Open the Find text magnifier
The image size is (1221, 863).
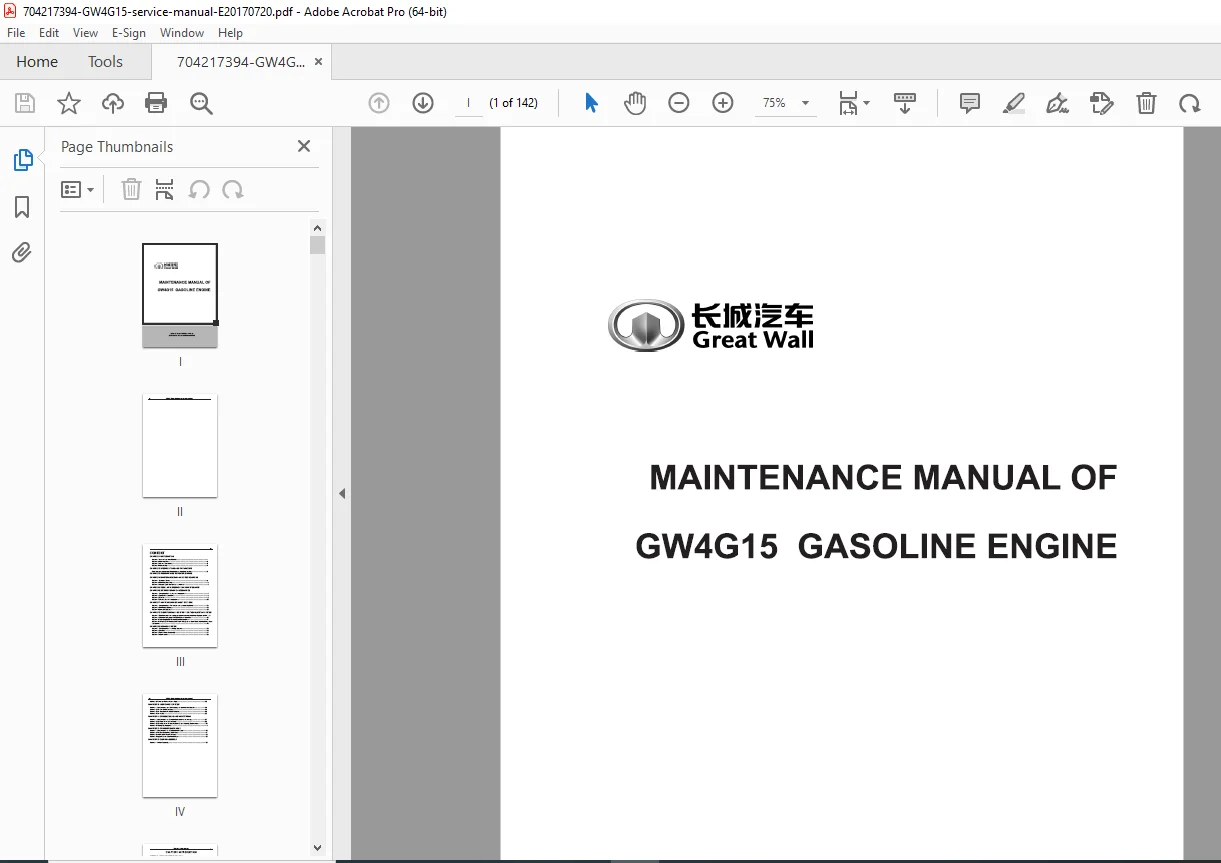[x=201, y=103]
